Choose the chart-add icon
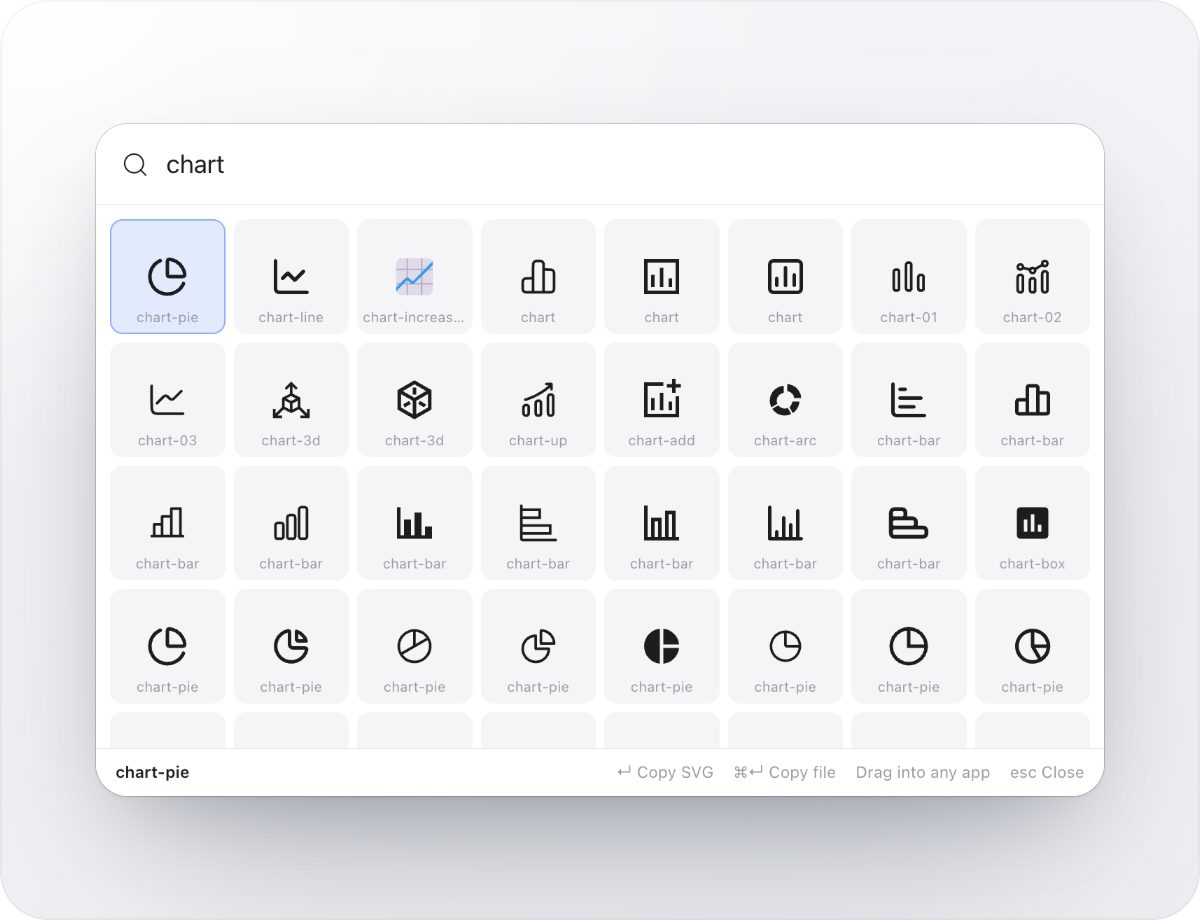Image resolution: width=1200 pixels, height=920 pixels. tap(661, 400)
